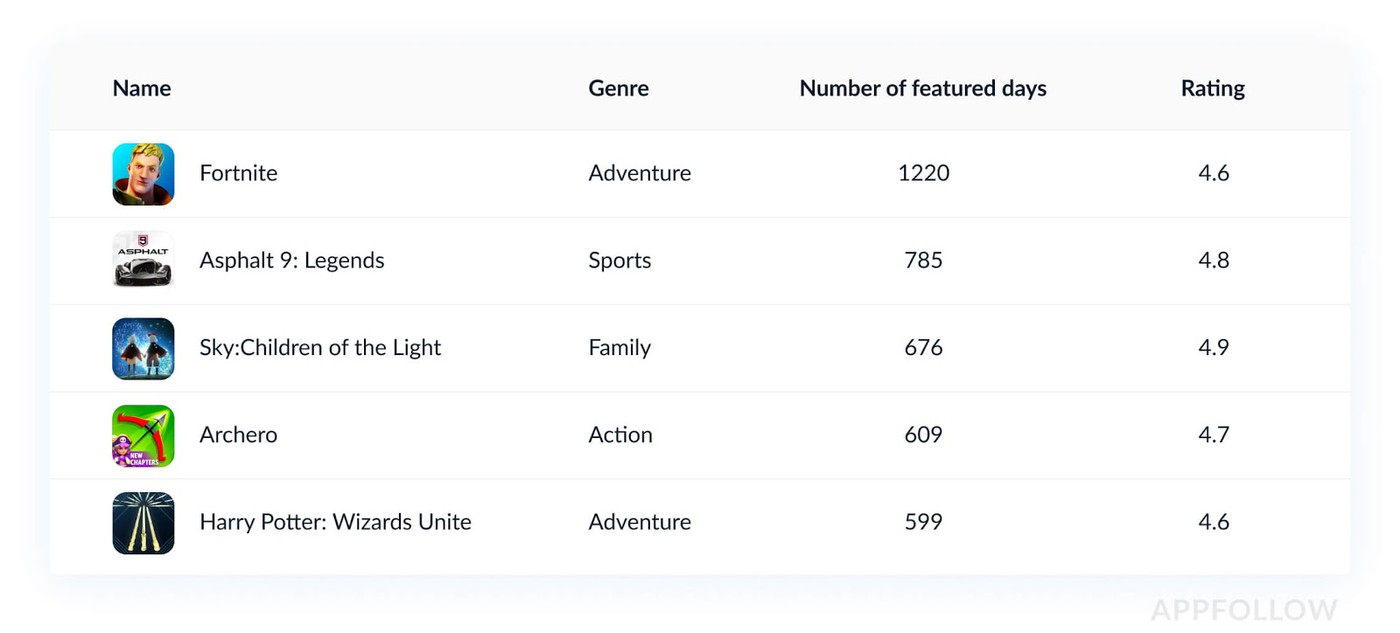1400x633 pixels.
Task: Sort the table by Rating header
Action: tap(1212, 88)
